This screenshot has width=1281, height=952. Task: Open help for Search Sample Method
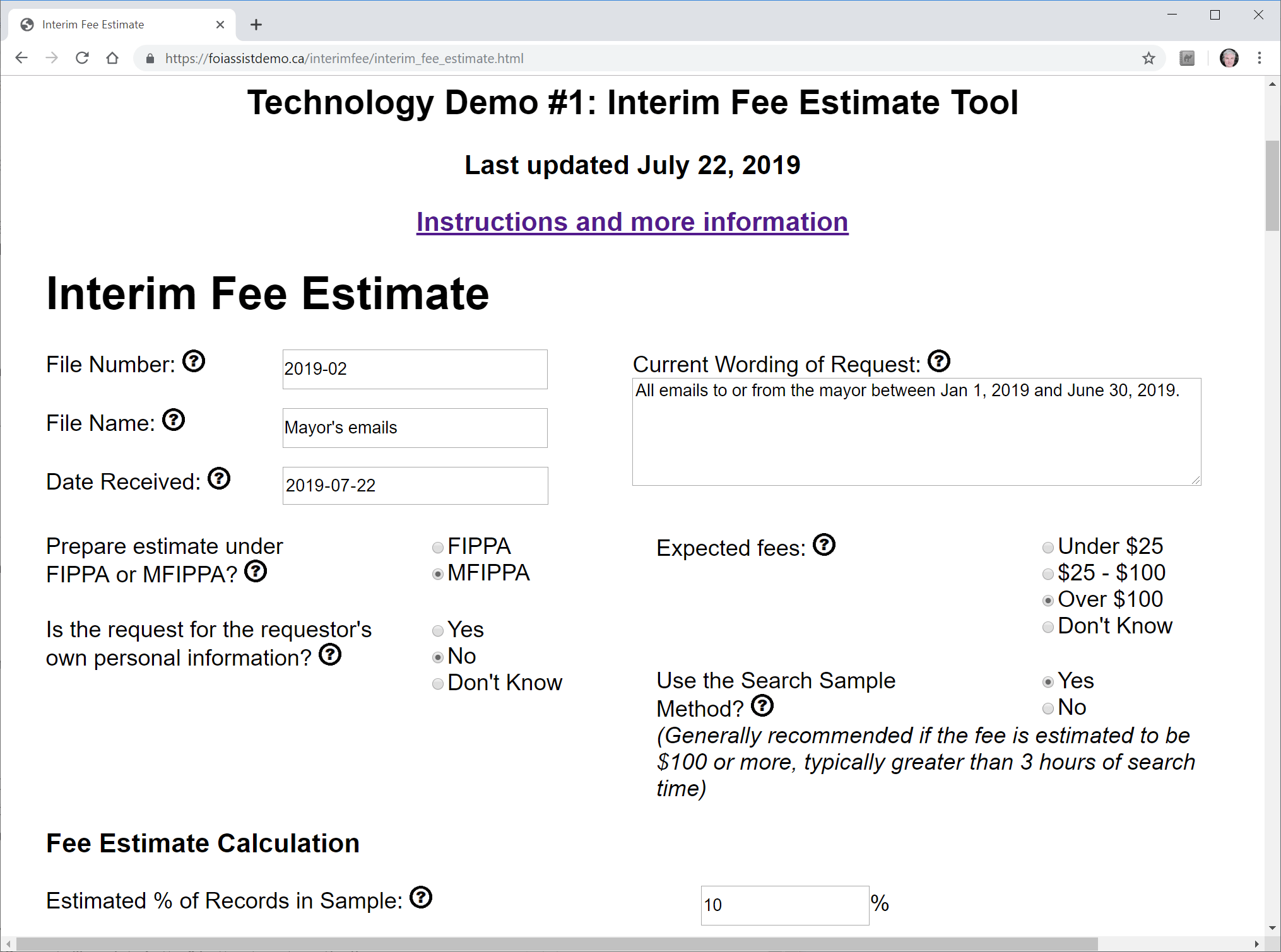click(x=762, y=706)
